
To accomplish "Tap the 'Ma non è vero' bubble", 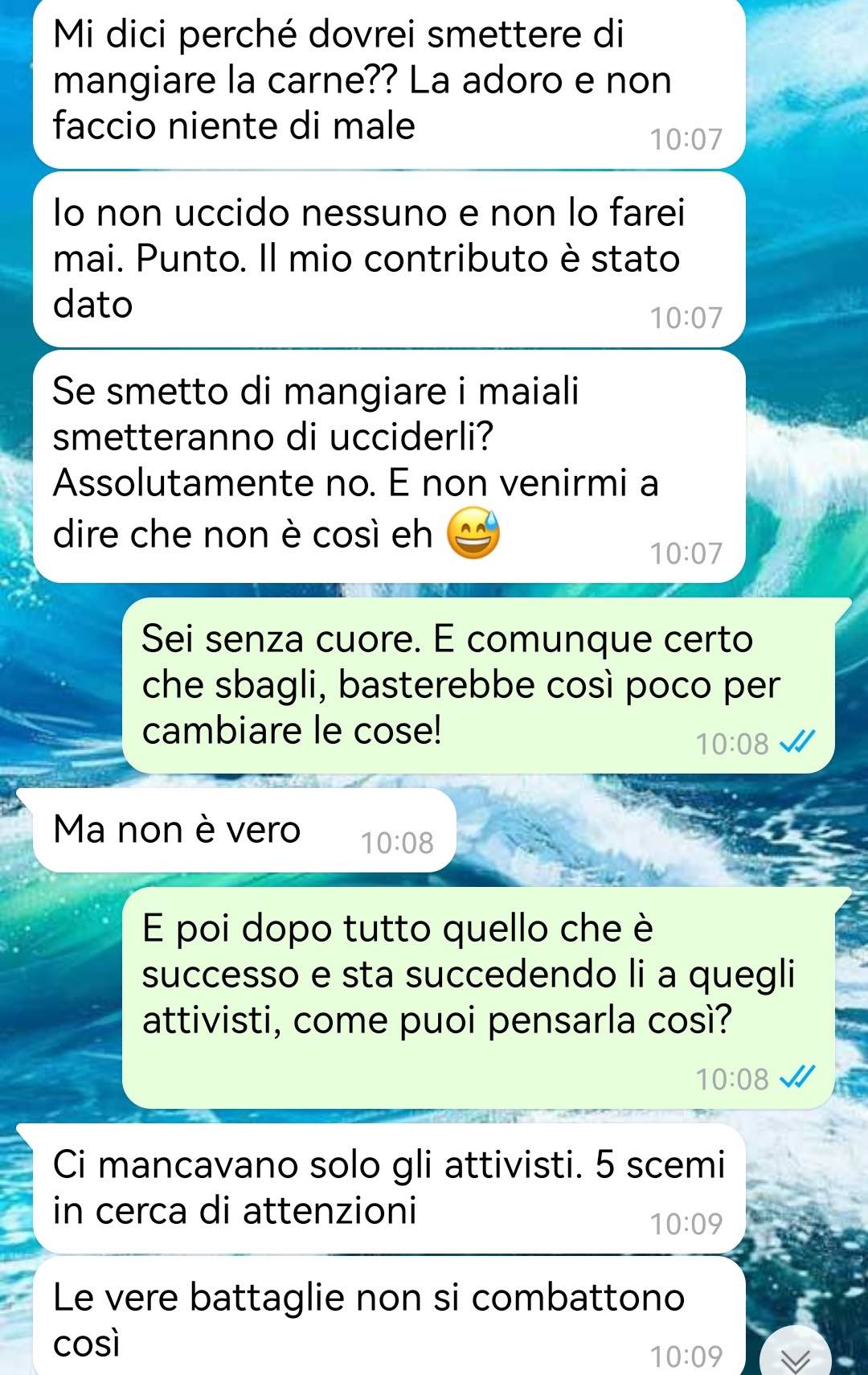I will pyautogui.click(x=244, y=830).
